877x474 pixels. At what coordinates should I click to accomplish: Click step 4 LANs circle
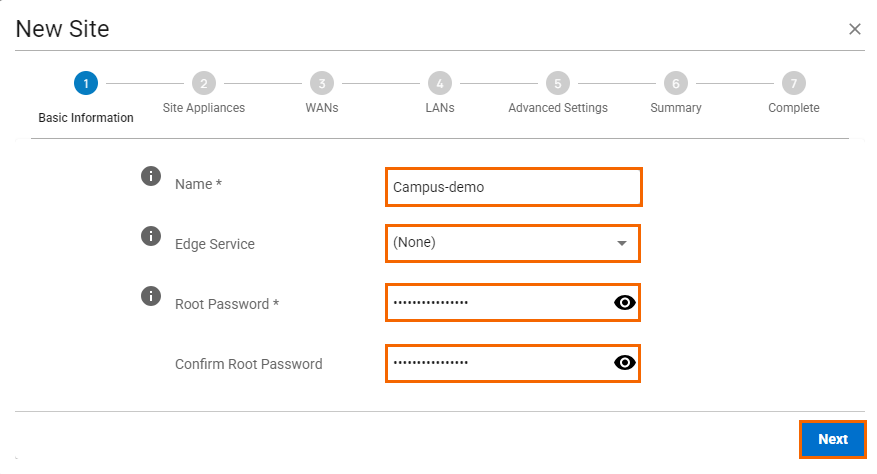[440, 83]
